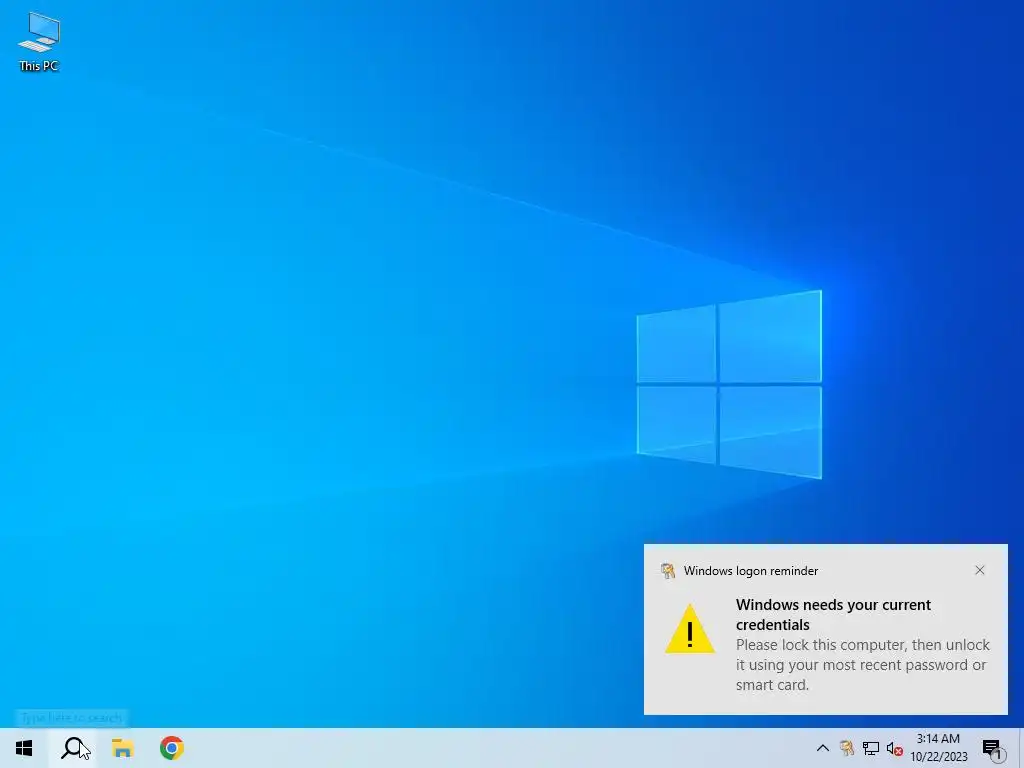The image size is (1024, 768).
Task: Click the yellow warning triangle icon
Action: 690,629
